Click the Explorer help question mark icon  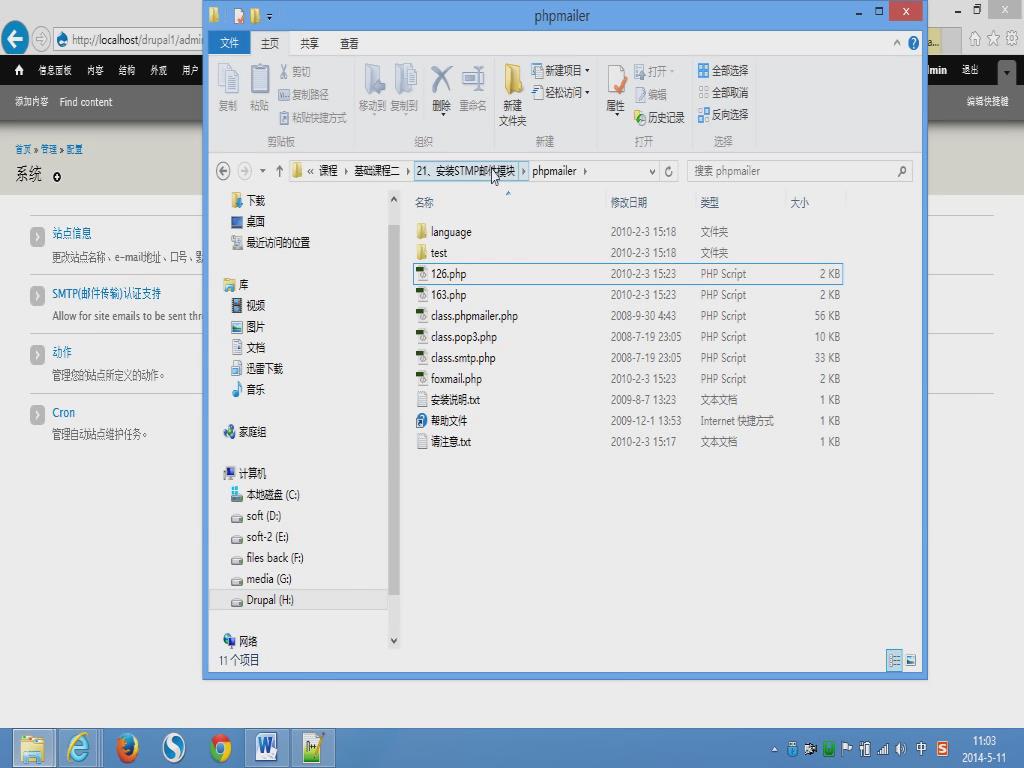point(914,43)
